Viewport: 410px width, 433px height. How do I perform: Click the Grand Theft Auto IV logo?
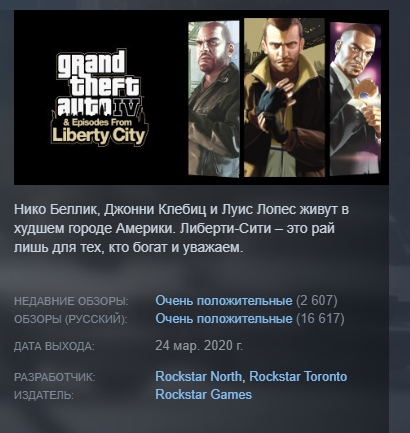[x=99, y=98]
